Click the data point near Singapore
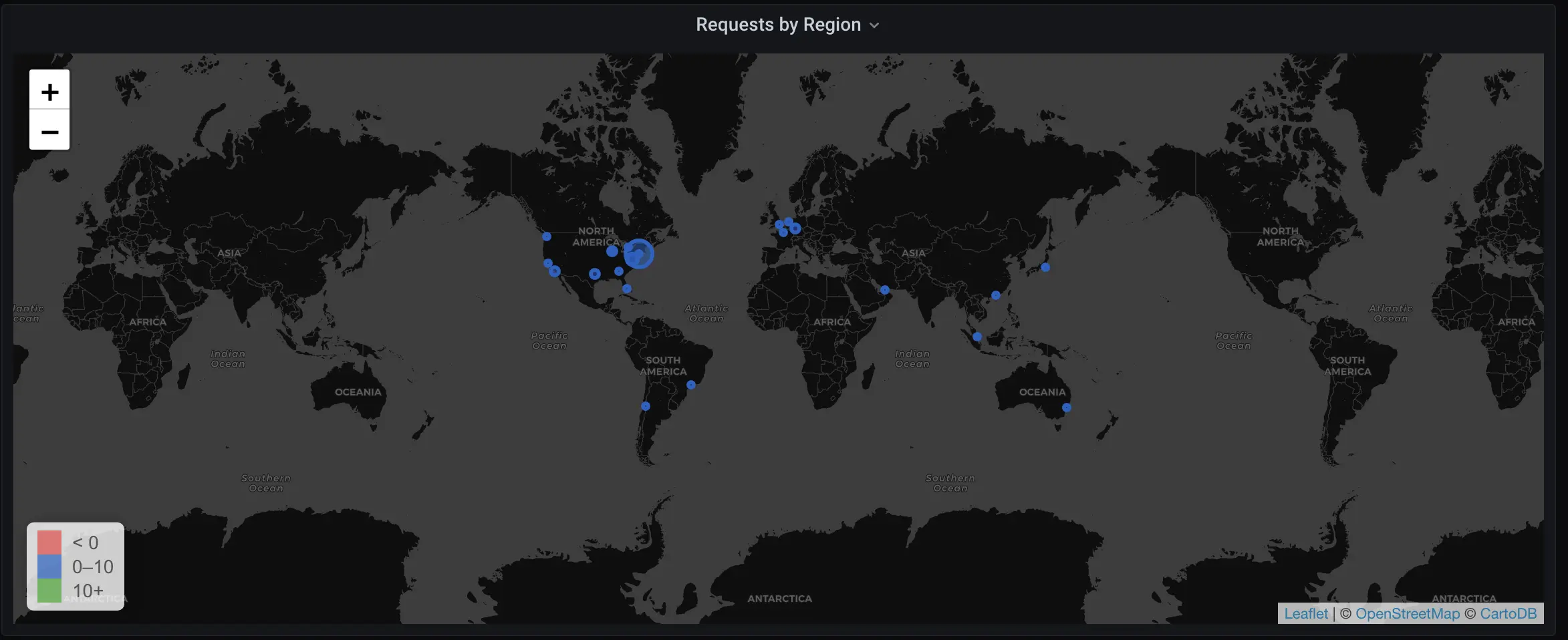This screenshot has height=640, width=1568. [x=977, y=337]
